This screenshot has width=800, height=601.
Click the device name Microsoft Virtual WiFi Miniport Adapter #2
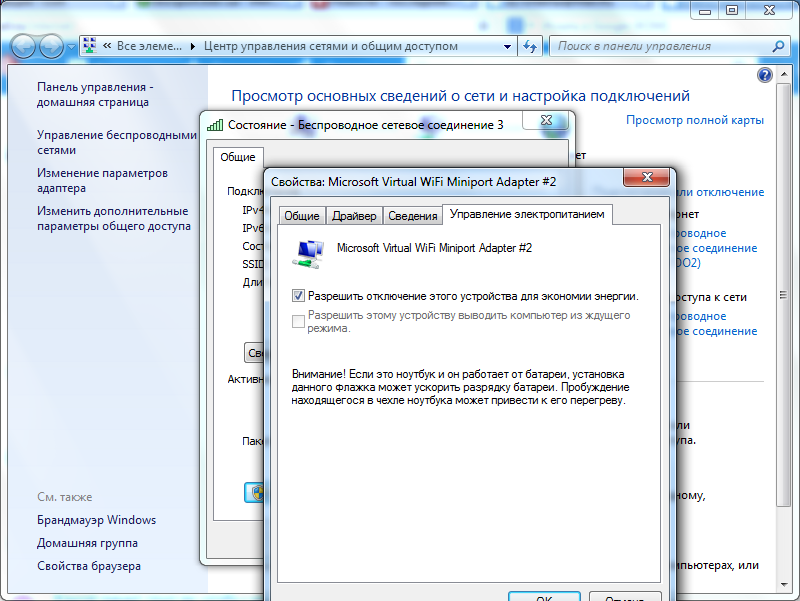tap(434, 248)
